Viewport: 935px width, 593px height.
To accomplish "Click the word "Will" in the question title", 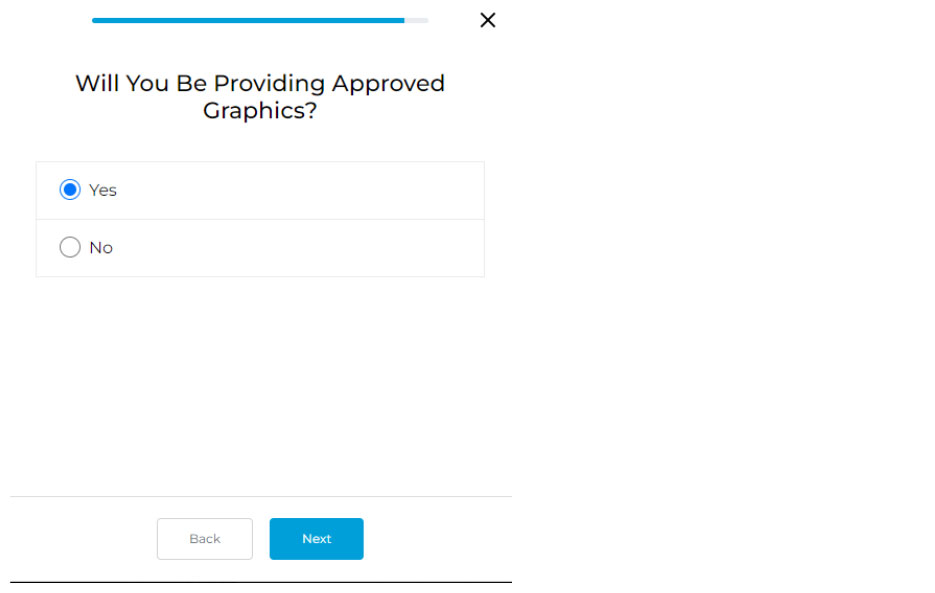I will coord(95,83).
